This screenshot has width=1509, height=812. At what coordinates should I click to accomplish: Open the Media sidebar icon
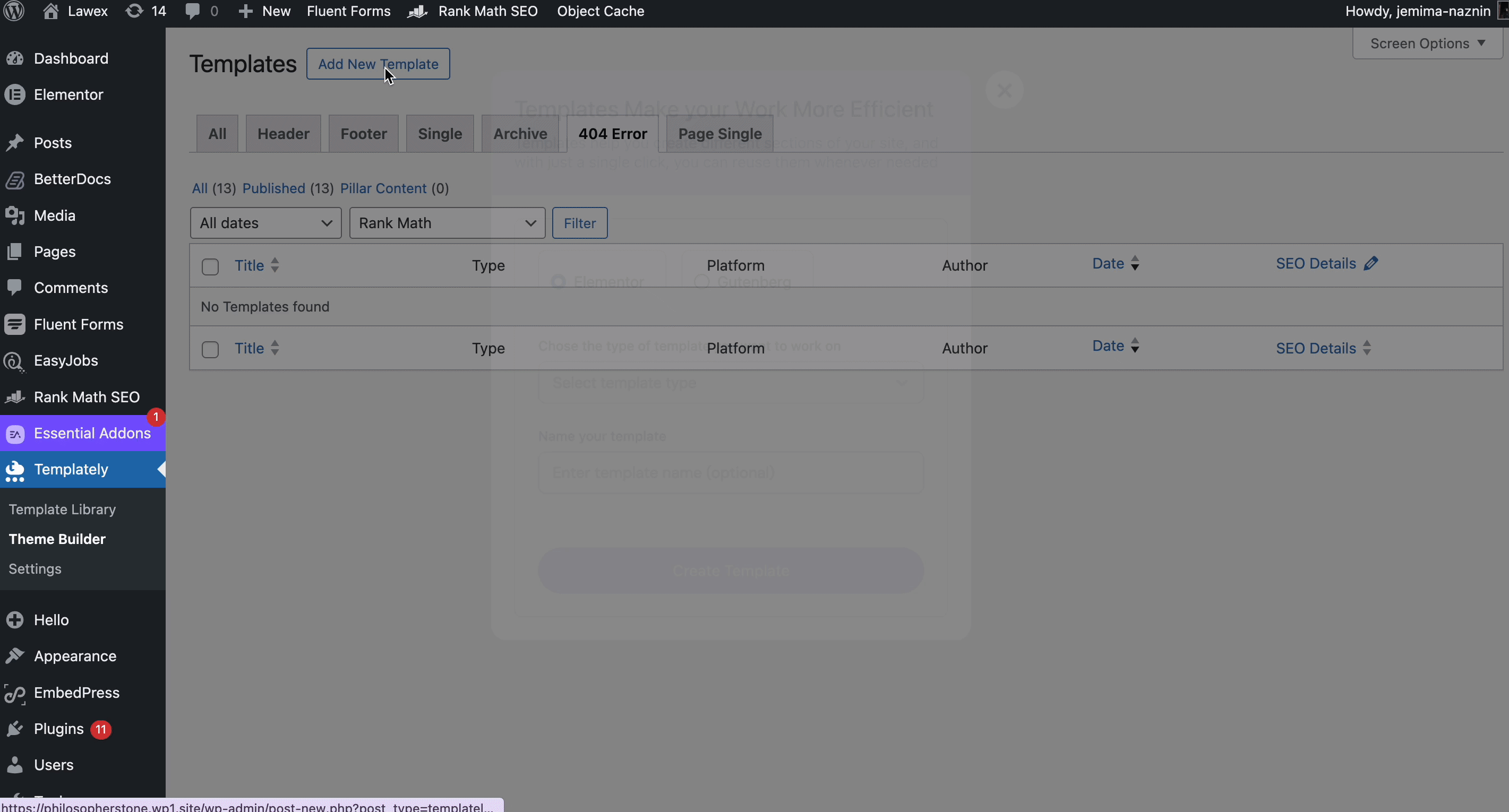click(x=15, y=215)
